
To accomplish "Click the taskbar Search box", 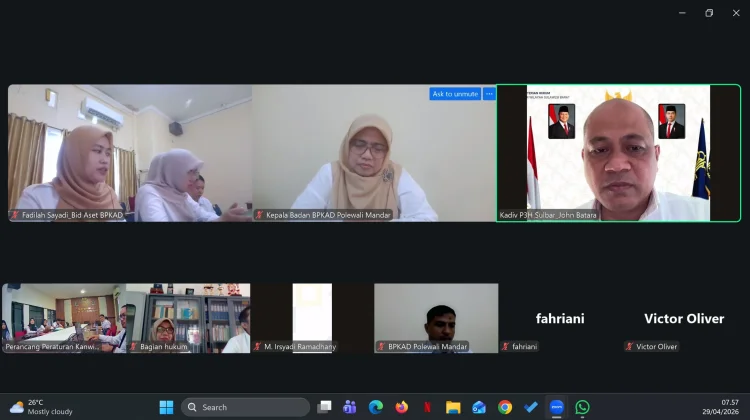I will (245, 407).
